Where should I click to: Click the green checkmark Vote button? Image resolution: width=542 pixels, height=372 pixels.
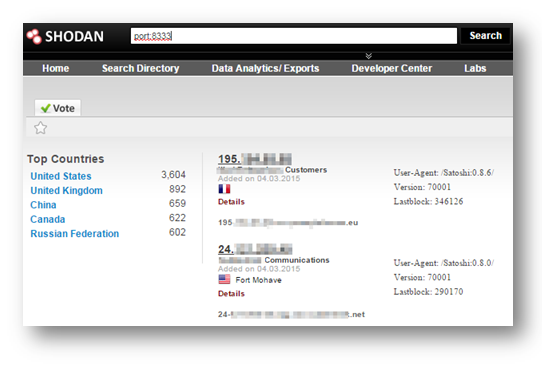tap(57, 108)
